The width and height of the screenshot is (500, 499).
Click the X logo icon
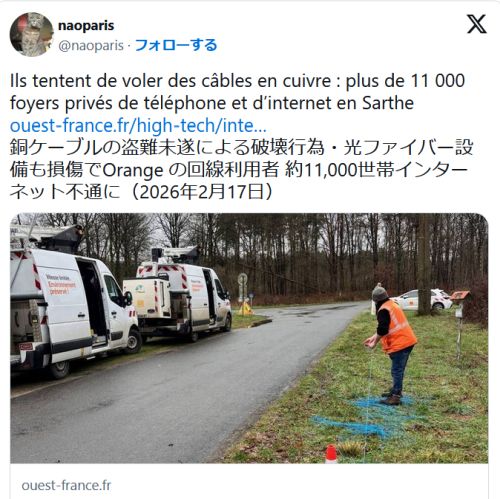coord(477,24)
